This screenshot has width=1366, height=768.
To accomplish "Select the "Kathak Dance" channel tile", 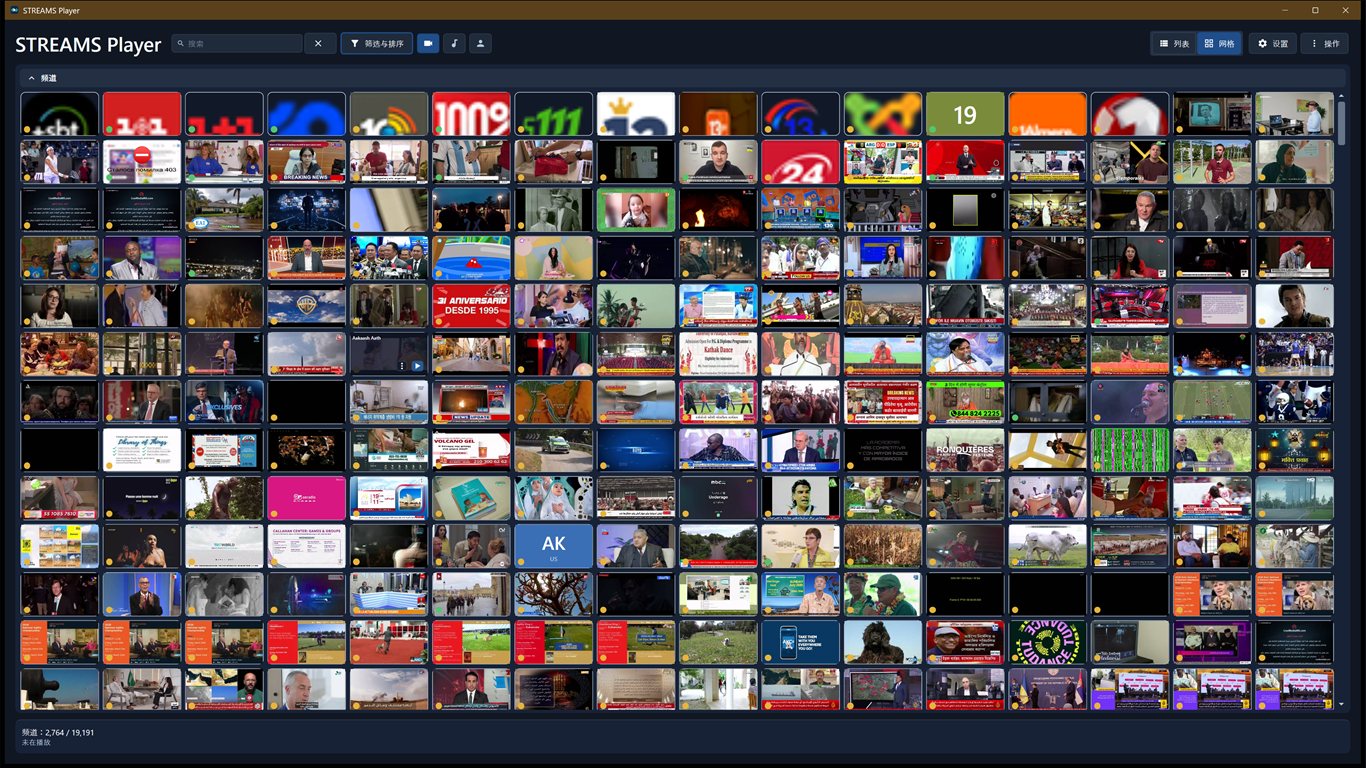I will [x=718, y=354].
